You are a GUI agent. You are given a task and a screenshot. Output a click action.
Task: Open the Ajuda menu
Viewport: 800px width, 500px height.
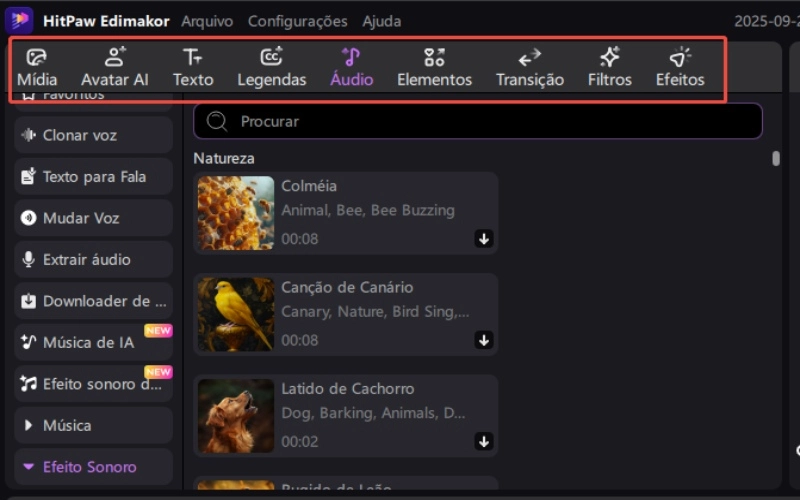(x=381, y=21)
